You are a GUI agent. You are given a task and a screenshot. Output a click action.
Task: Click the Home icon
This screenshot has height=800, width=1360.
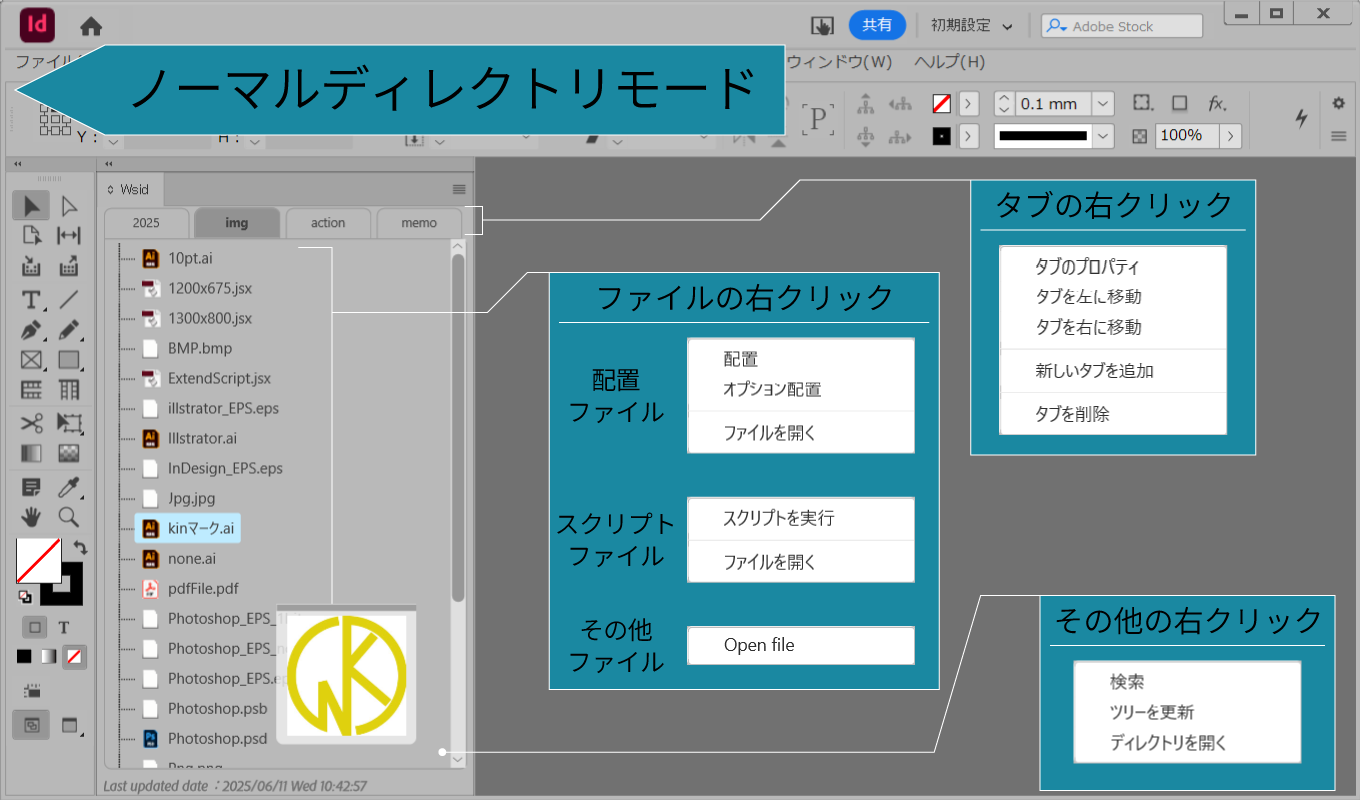tap(91, 26)
